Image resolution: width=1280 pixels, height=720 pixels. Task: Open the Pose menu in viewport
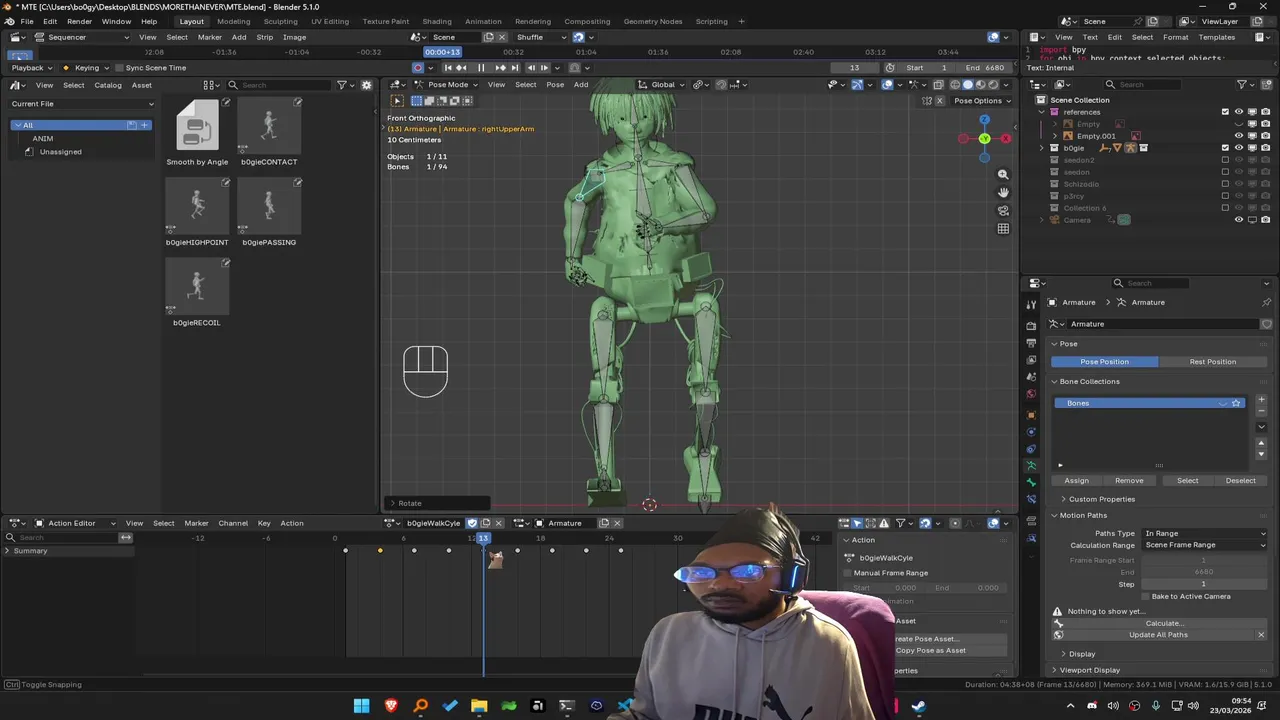pyautogui.click(x=555, y=85)
